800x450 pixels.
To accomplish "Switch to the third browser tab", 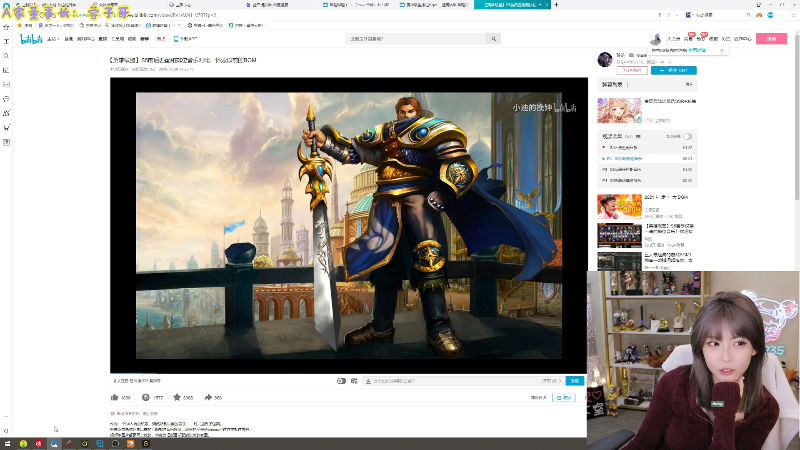I will click(203, 5).
